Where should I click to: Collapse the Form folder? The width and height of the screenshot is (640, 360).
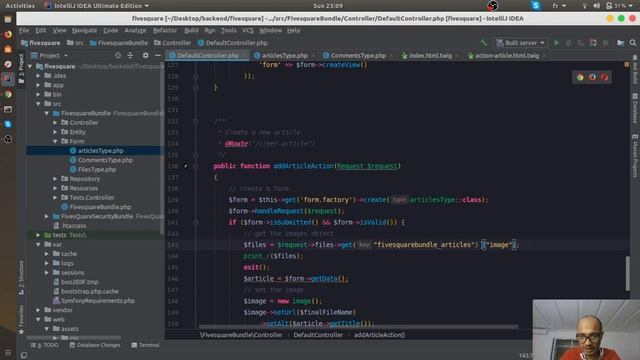click(55, 141)
